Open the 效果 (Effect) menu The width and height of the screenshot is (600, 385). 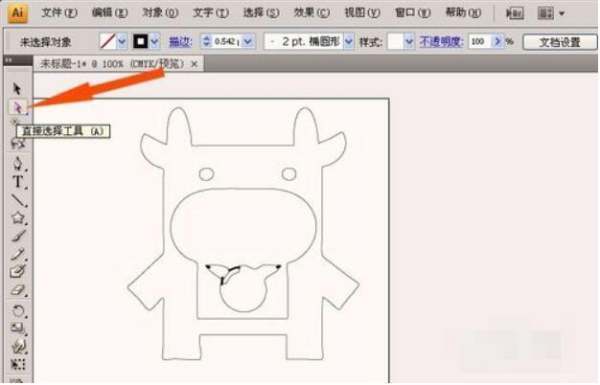[x=311, y=13]
